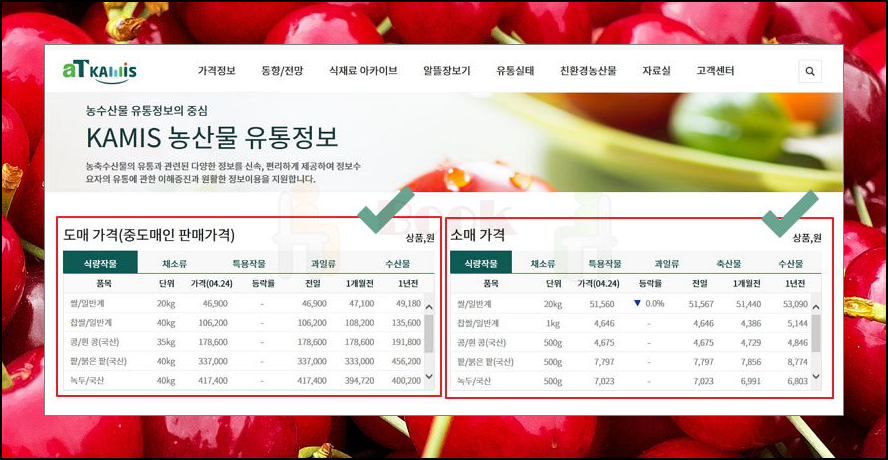Click the wholesale table scrollbar thumb

point(429,333)
